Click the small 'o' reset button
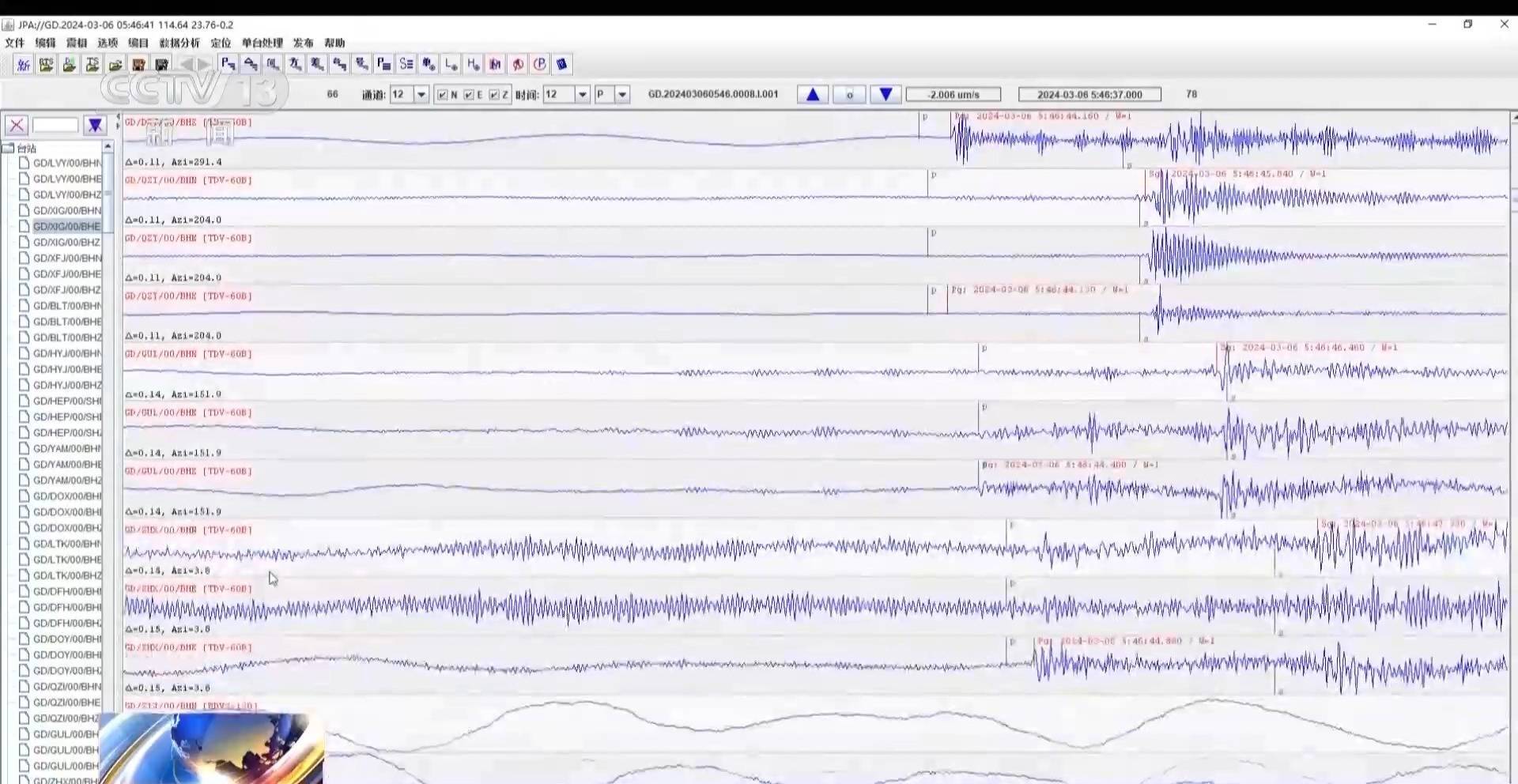This screenshot has height=784, width=1518. tap(850, 95)
